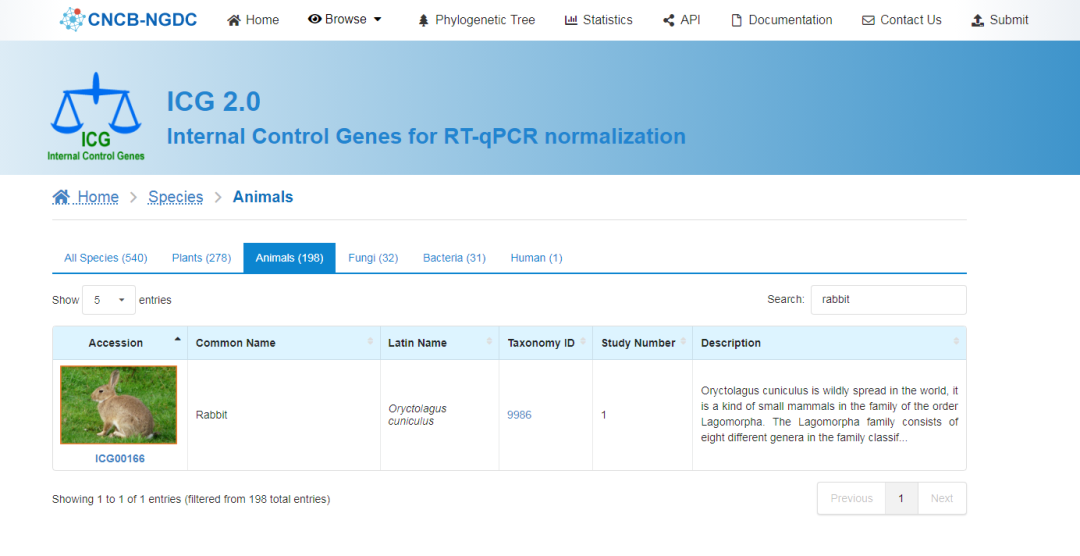The height and width of the screenshot is (556, 1080).
Task: Expand the Show entries dropdown
Action: pyautogui.click(x=109, y=300)
